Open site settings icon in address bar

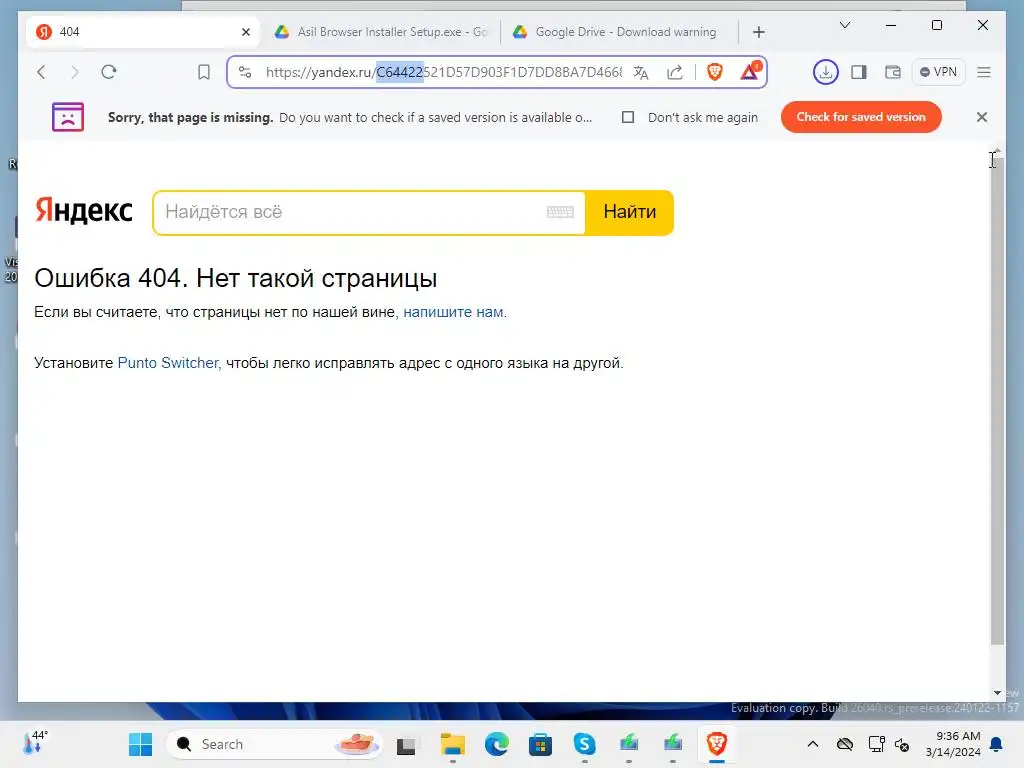pyautogui.click(x=245, y=72)
